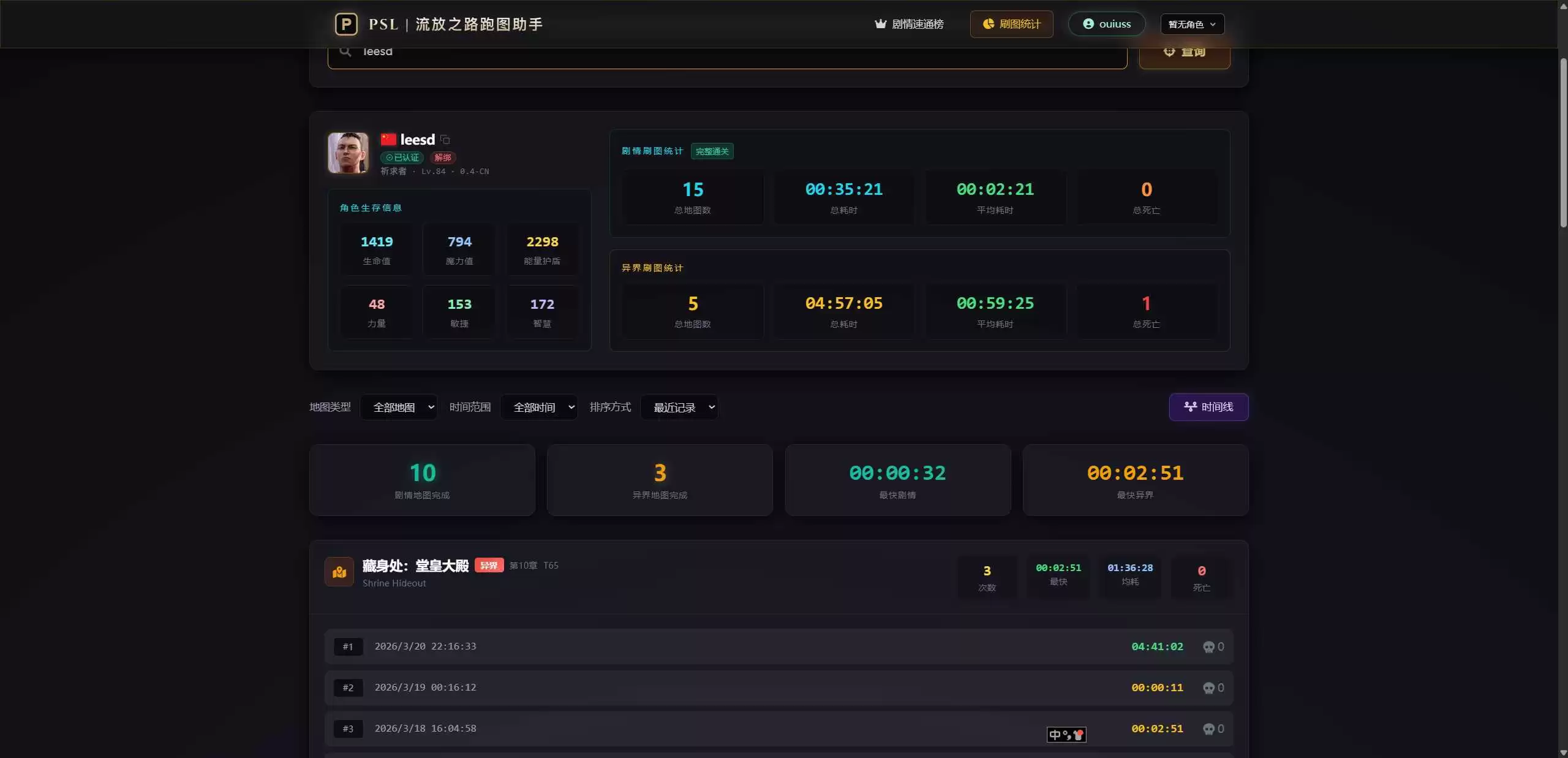This screenshot has width=1568, height=758.
Task: Click the PSL logo icon
Action: pyautogui.click(x=346, y=24)
